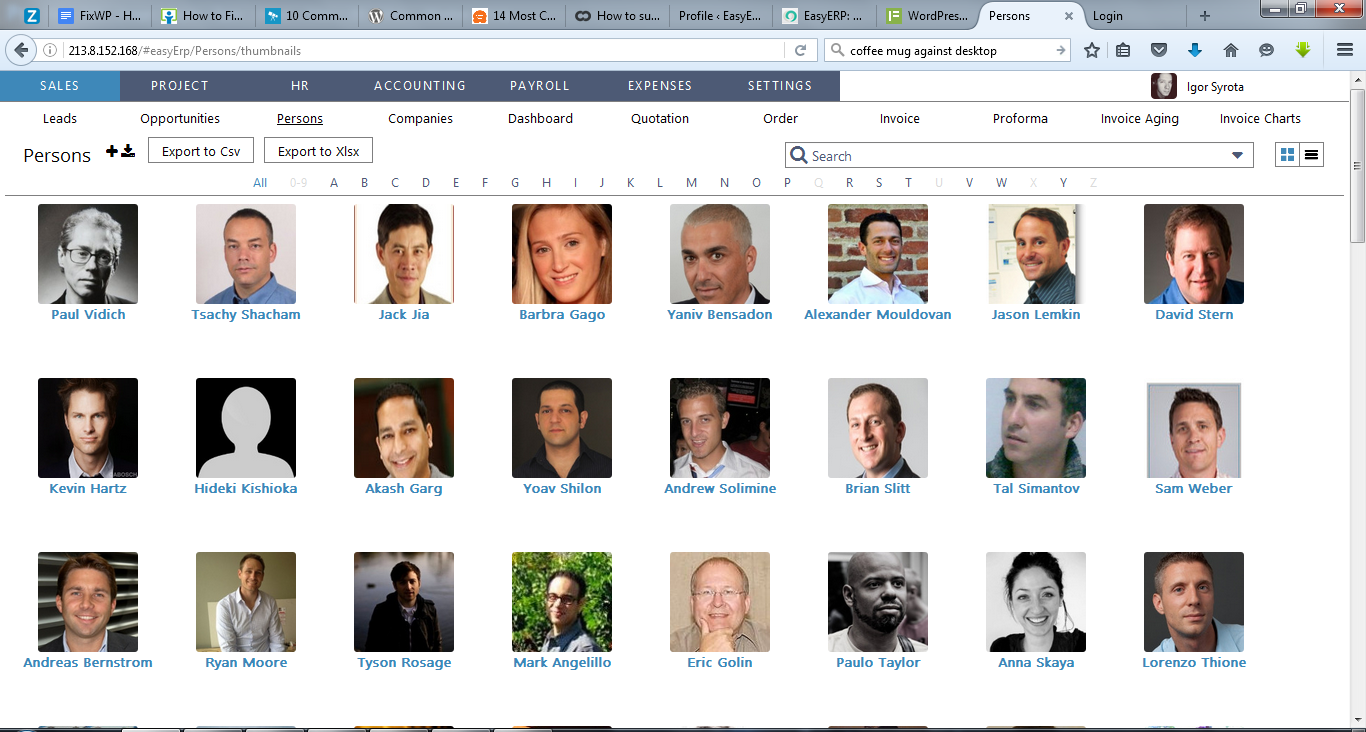The width and height of the screenshot is (1366, 732).
Task: Expand the Persons search filter dropdown arrow
Action: [1237, 156]
